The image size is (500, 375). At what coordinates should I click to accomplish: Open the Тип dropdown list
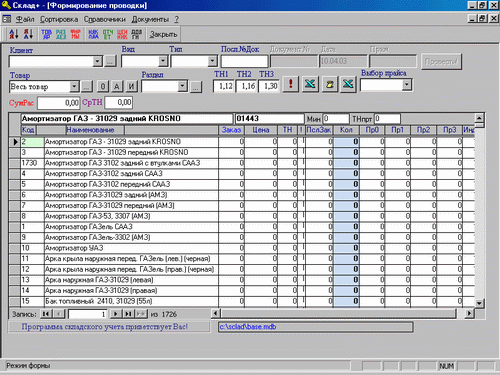[212, 61]
